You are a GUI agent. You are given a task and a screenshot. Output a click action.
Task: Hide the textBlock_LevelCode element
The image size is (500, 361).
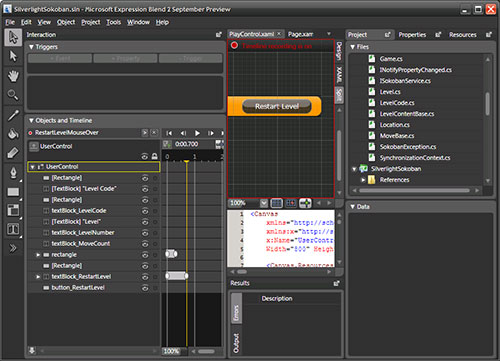coord(145,211)
